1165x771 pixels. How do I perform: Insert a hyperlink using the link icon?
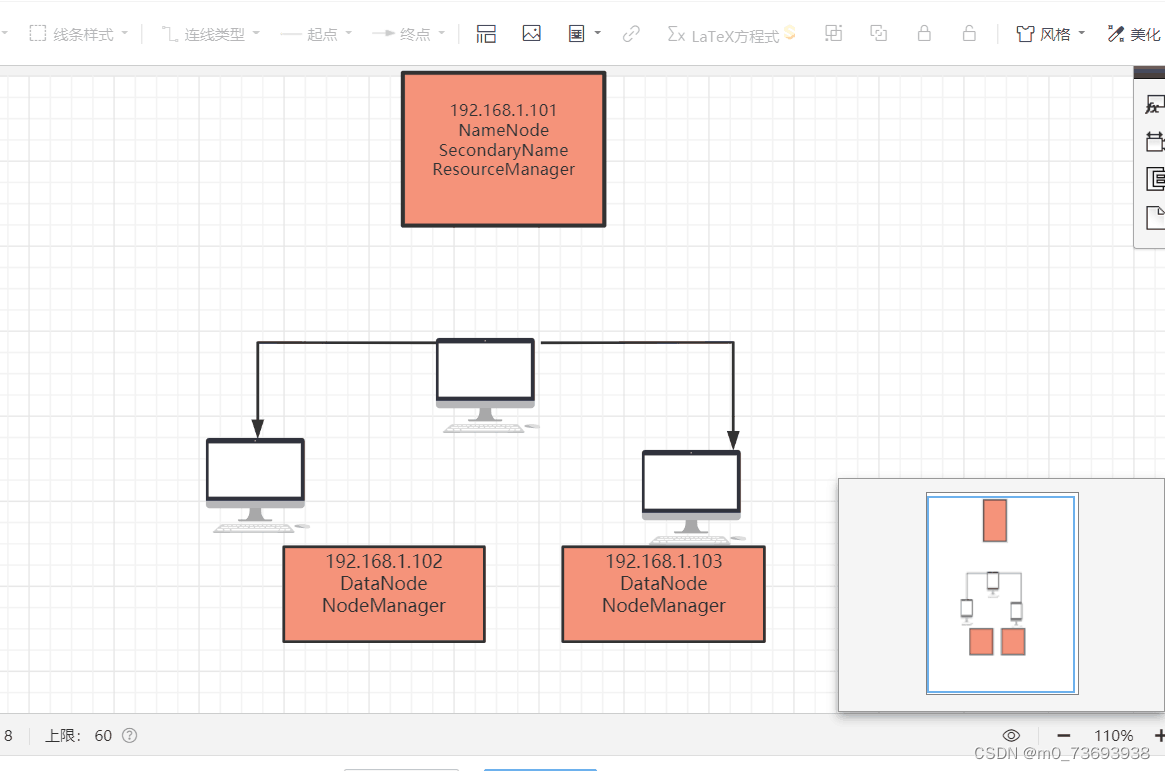click(631, 33)
